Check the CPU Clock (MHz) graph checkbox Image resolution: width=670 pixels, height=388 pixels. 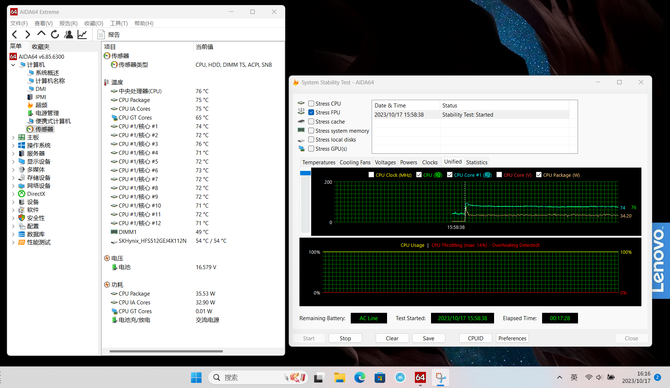371,175
